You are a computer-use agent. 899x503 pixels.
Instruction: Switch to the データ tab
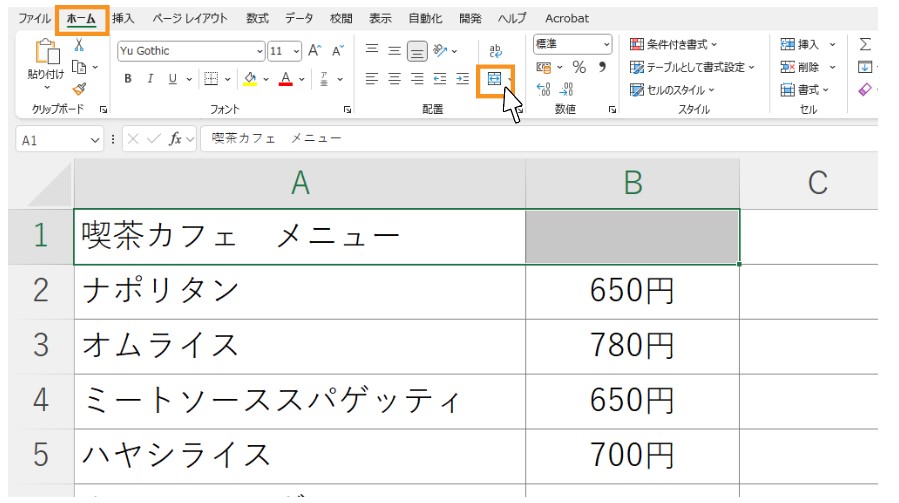tap(299, 18)
